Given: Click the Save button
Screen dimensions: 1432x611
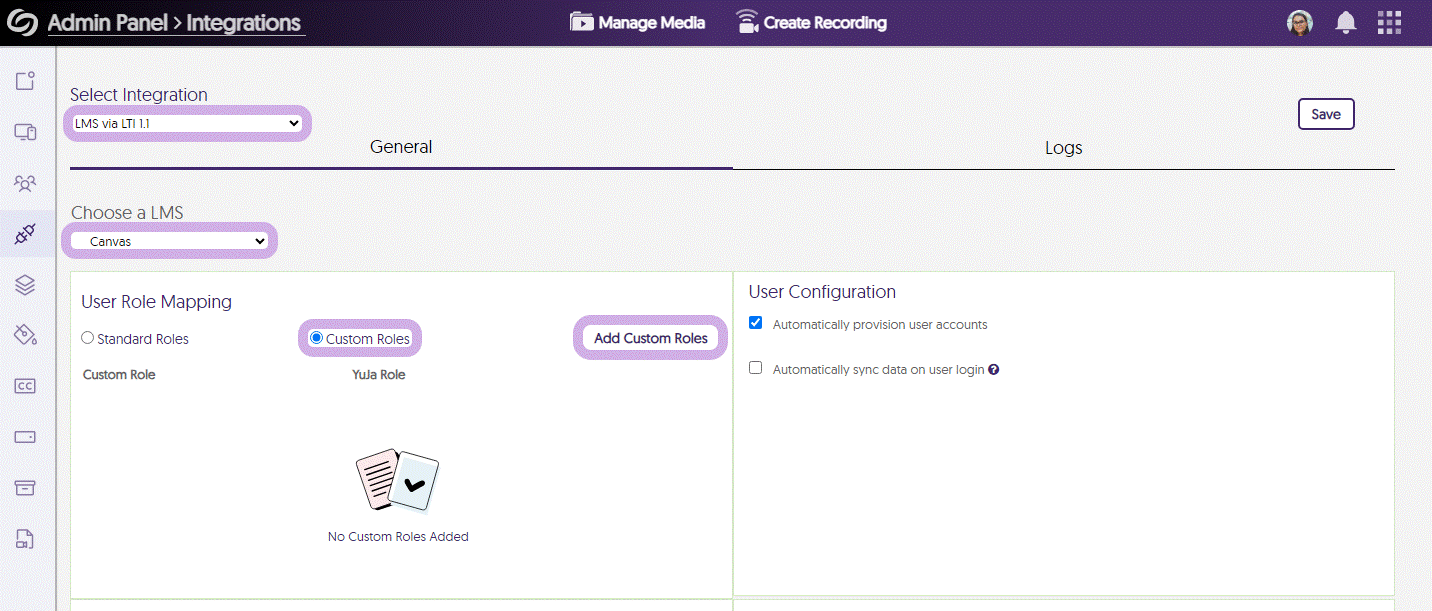Looking at the screenshot, I should (1325, 114).
